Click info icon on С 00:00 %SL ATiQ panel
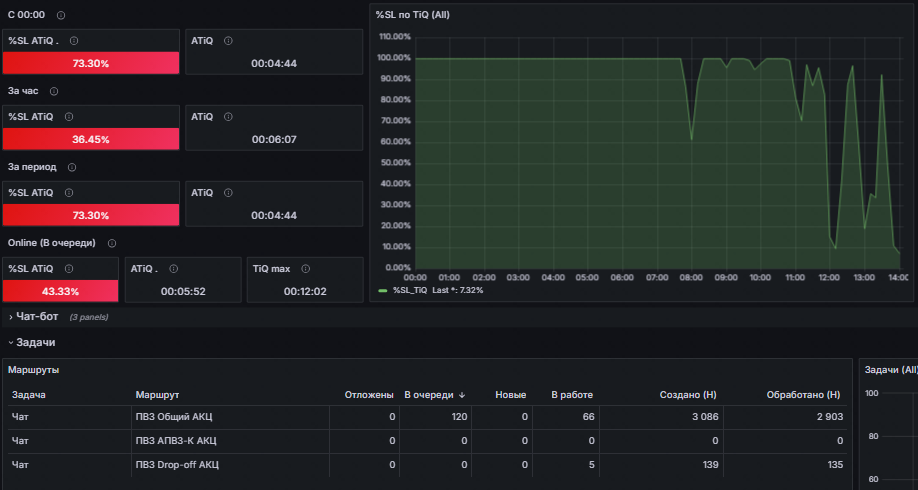The width and height of the screenshot is (918, 490). coord(74,41)
